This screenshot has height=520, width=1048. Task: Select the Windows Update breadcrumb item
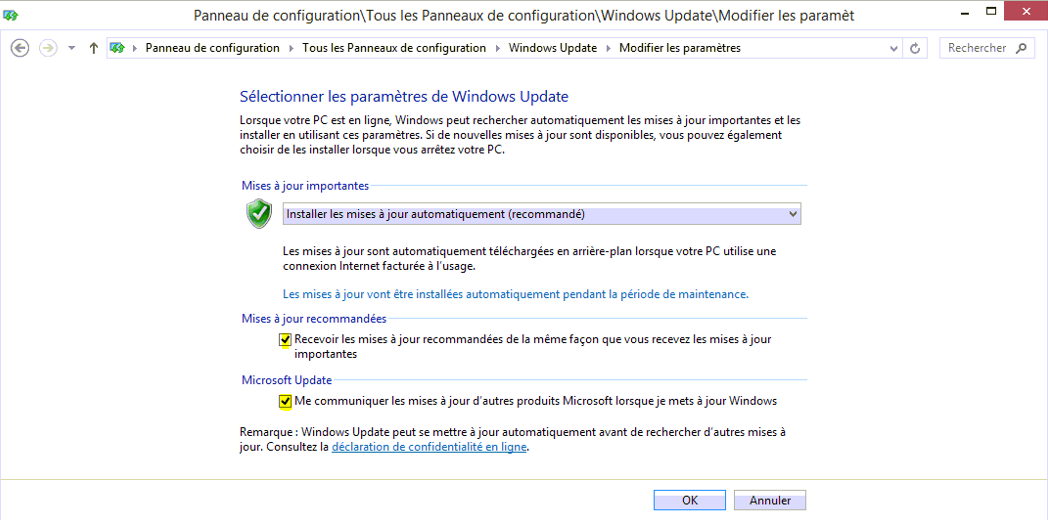[x=553, y=48]
